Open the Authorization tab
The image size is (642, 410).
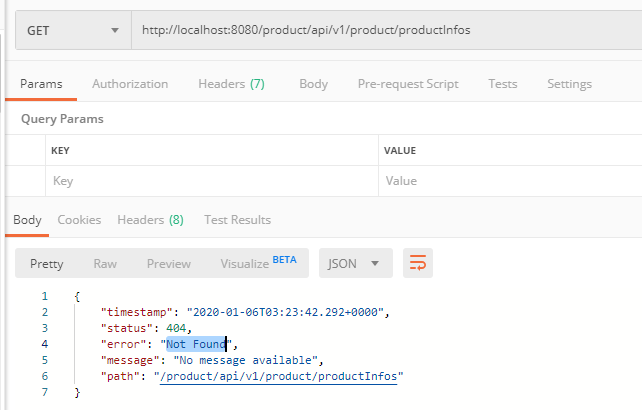click(130, 84)
